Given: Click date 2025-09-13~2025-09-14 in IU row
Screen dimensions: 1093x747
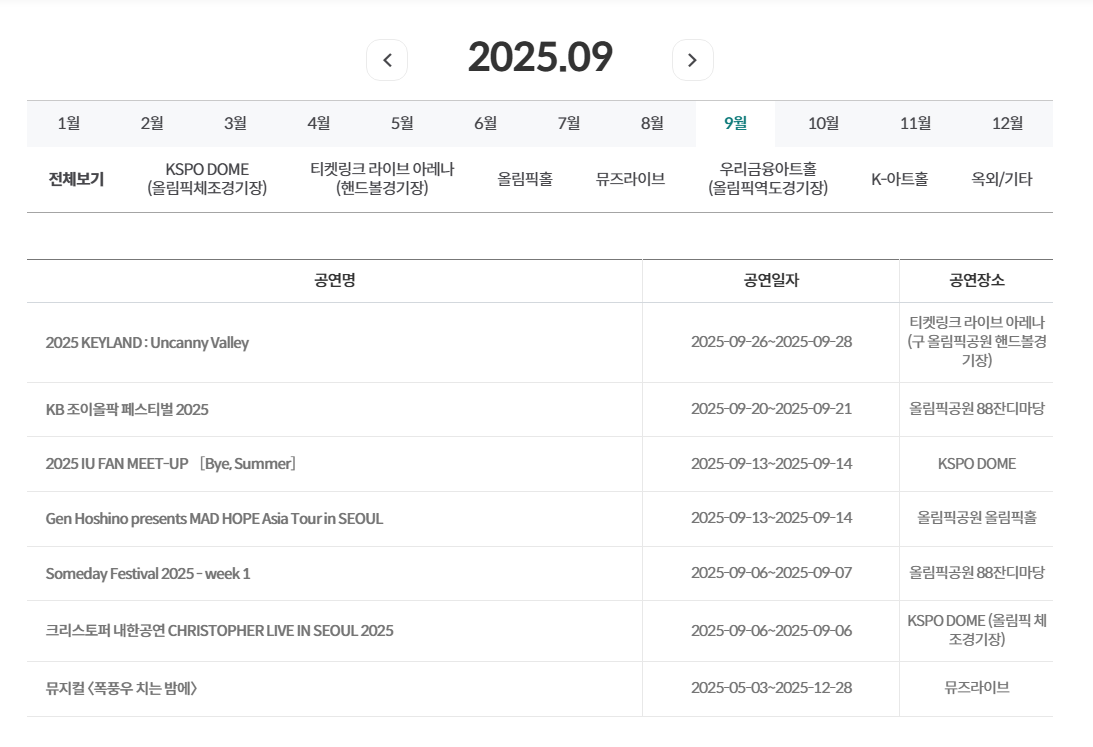Looking at the screenshot, I should click(772, 464).
